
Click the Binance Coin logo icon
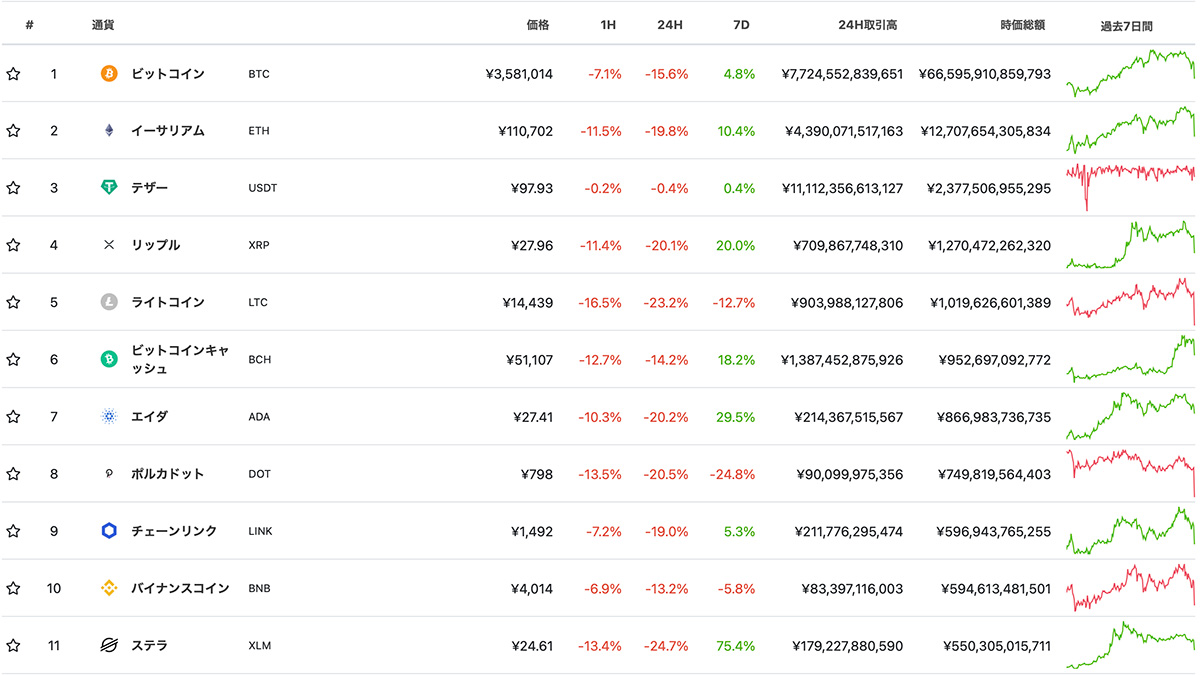coord(109,588)
